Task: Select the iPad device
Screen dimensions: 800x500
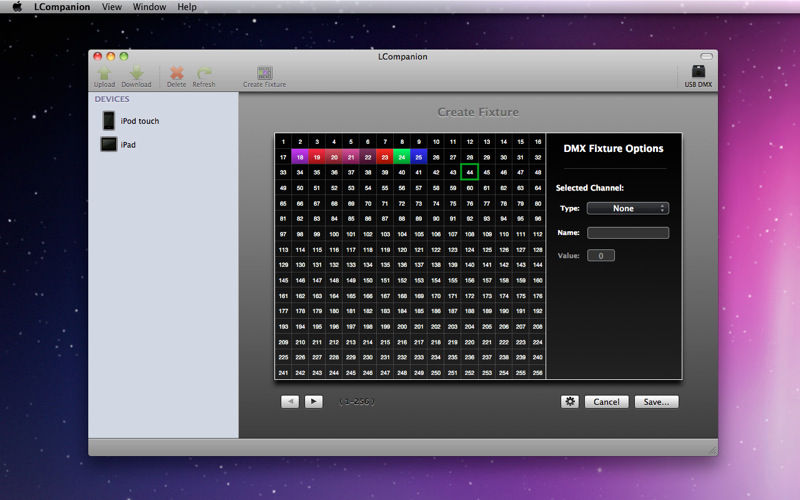Action: click(127, 145)
